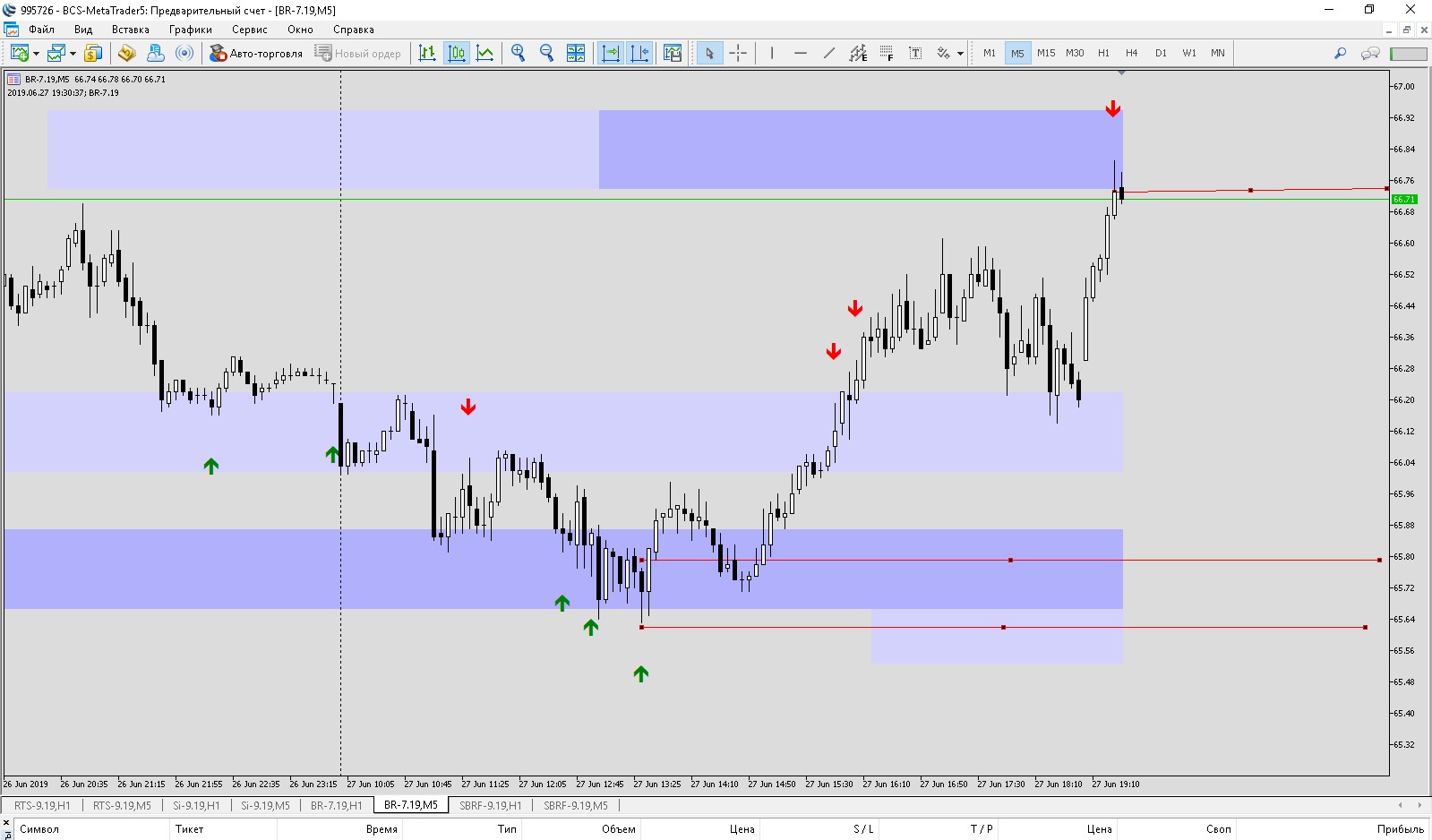Switch to BR-7.19,H1 chart tab
The height and width of the screenshot is (840, 1432).
coord(337,805)
